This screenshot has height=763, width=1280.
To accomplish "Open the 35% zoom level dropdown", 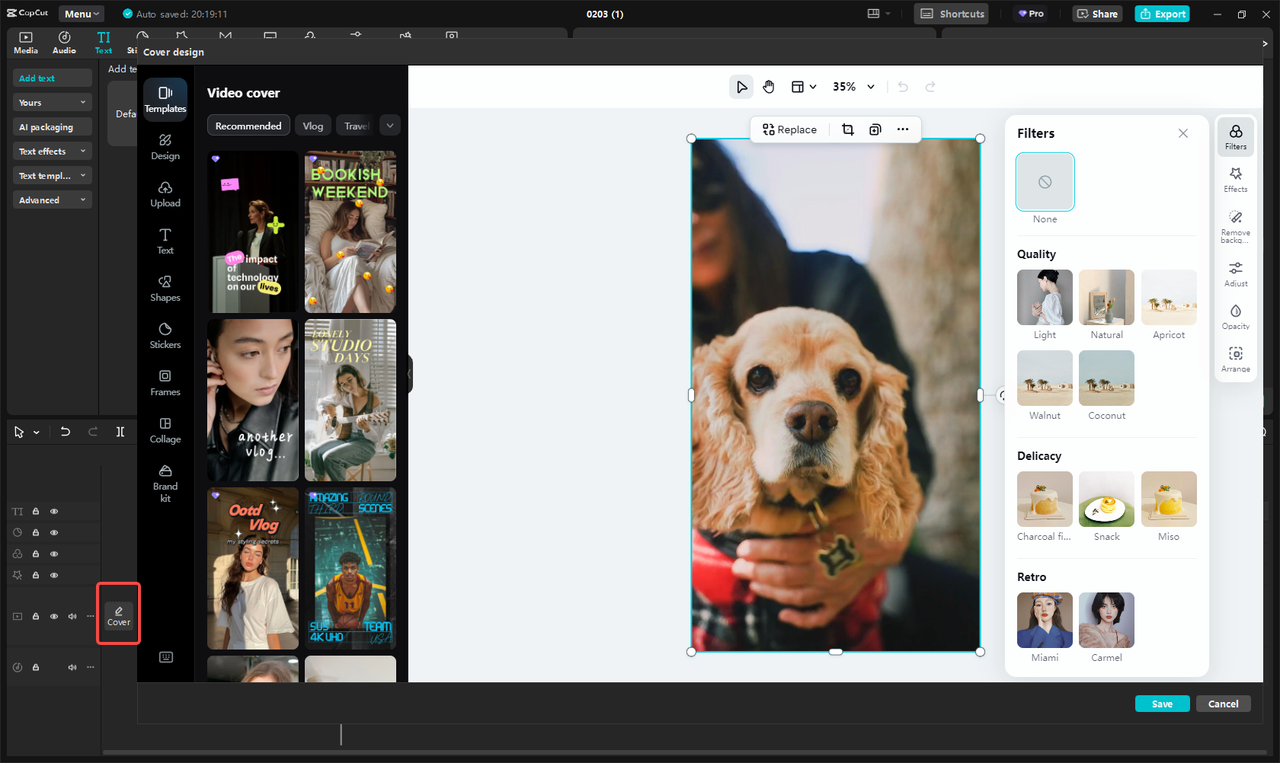I will [852, 86].
